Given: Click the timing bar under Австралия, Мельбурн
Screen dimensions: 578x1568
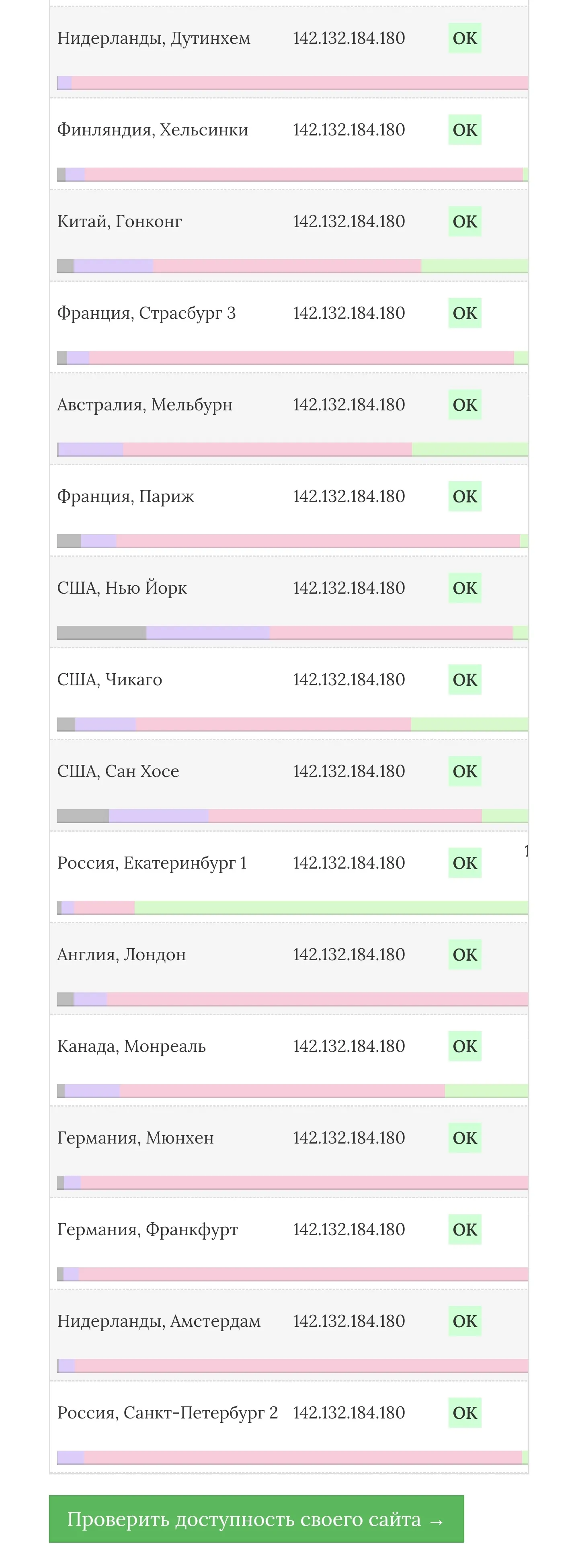Looking at the screenshot, I should pyautogui.click(x=293, y=449).
